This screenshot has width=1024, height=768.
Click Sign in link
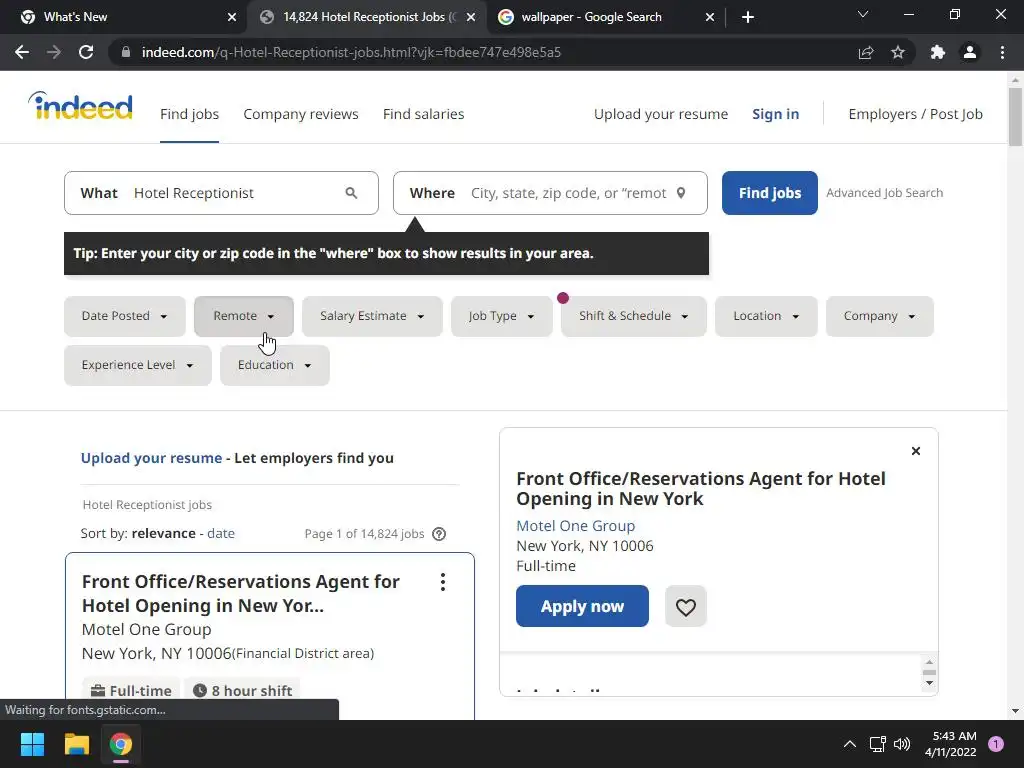(776, 114)
